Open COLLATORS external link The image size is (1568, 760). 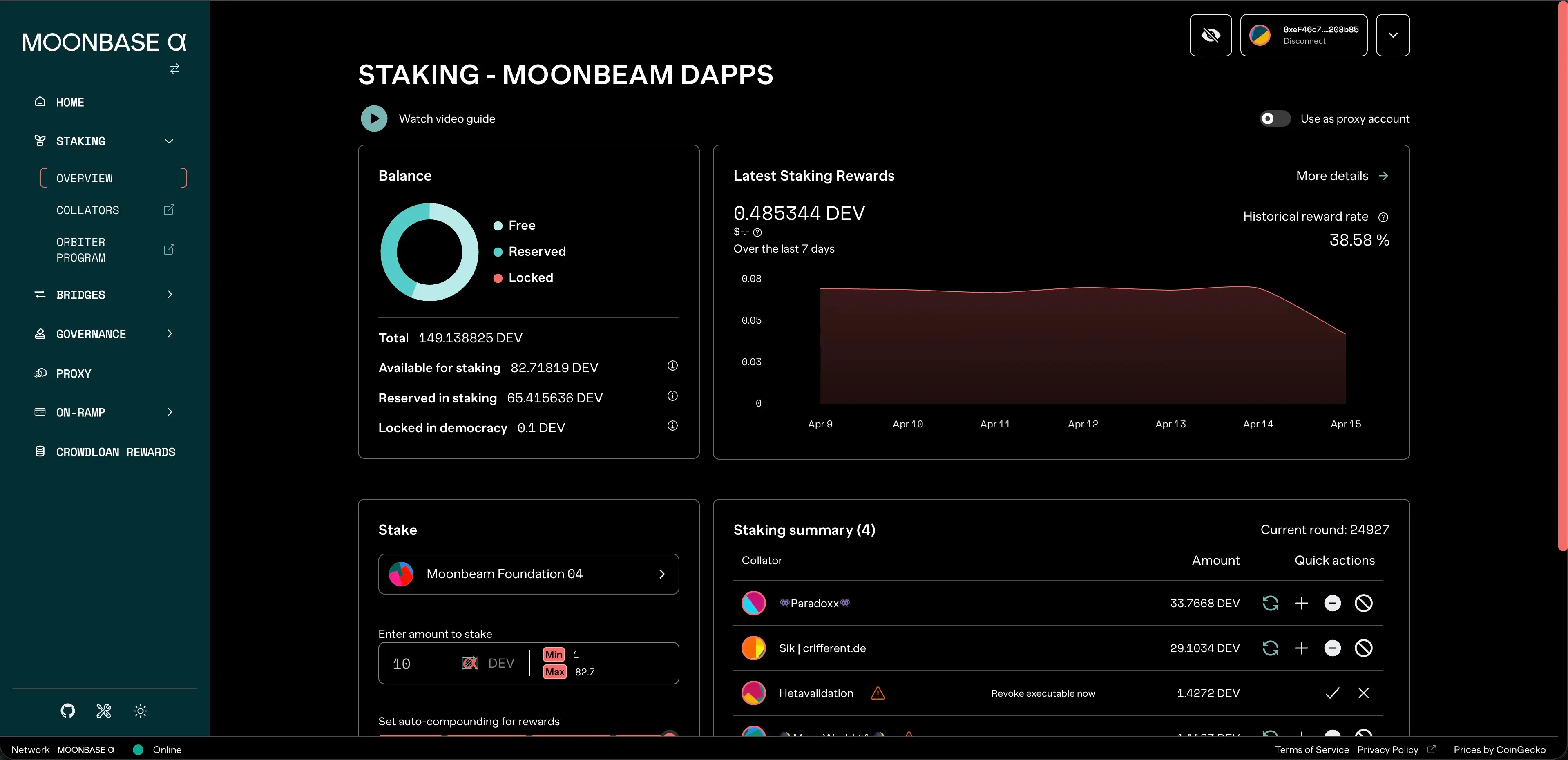pos(169,210)
